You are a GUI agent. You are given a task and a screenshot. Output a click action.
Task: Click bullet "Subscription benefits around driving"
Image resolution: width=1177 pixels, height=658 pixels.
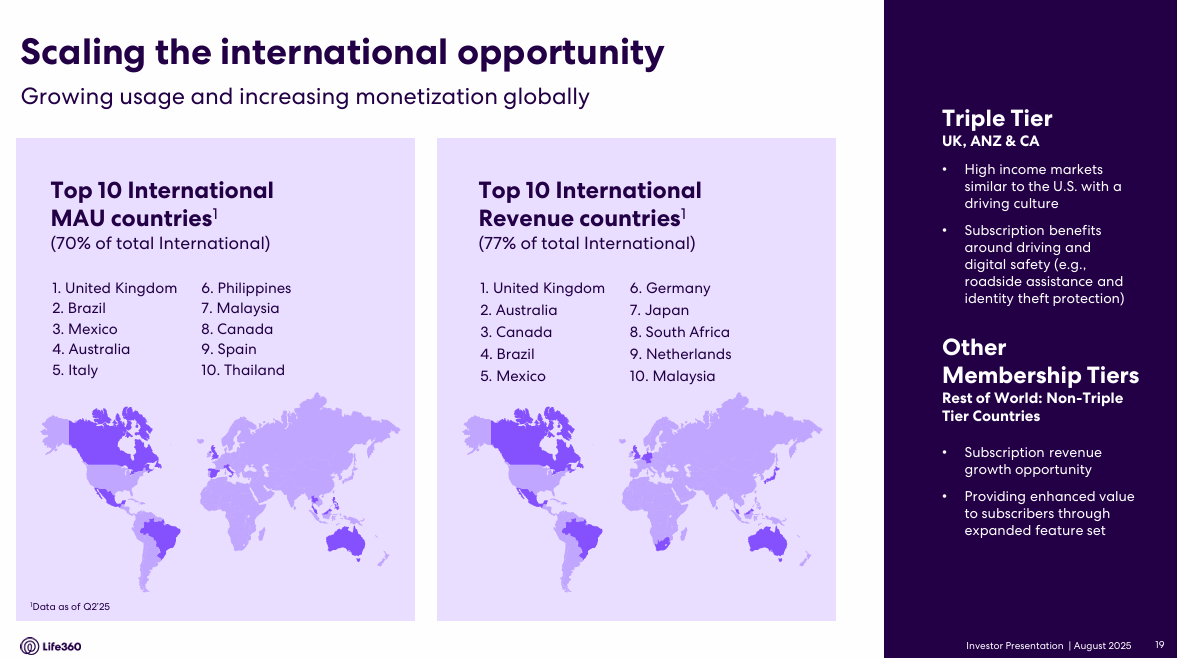click(1044, 265)
